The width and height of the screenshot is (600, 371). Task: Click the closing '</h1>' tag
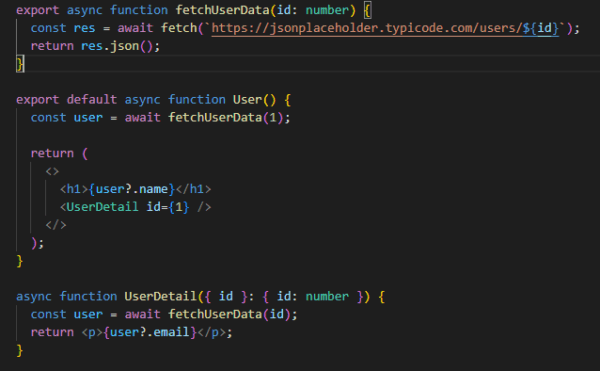[193, 189]
